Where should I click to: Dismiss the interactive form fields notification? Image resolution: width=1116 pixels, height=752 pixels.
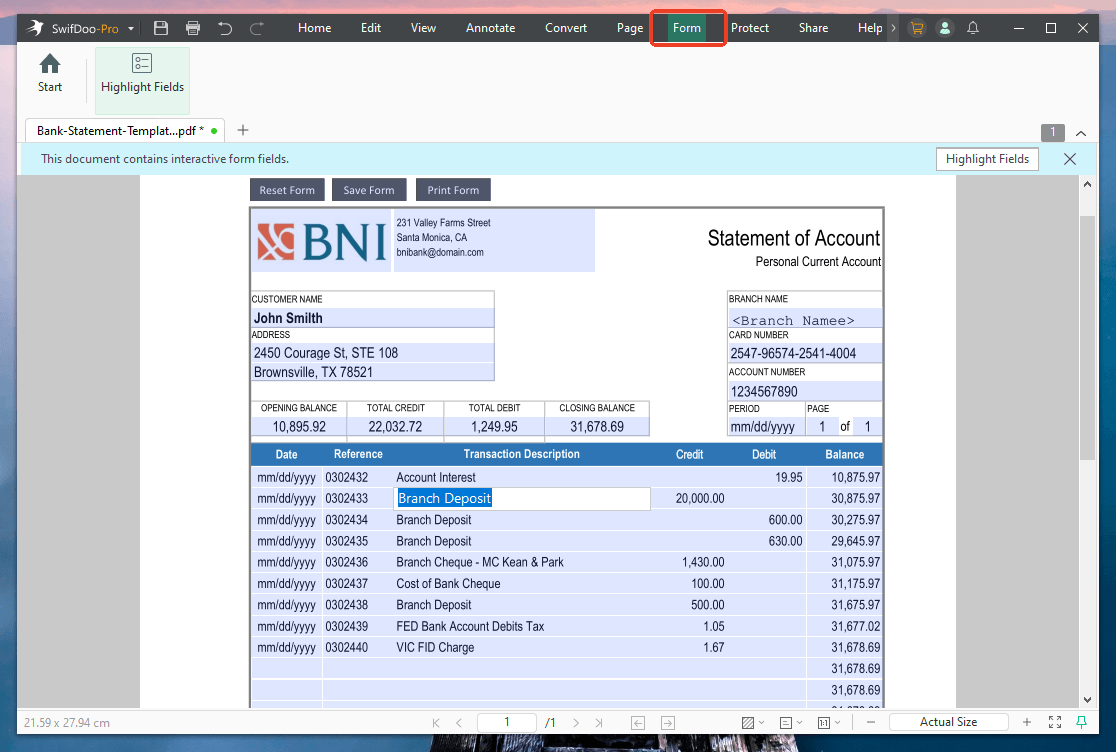click(x=1070, y=159)
